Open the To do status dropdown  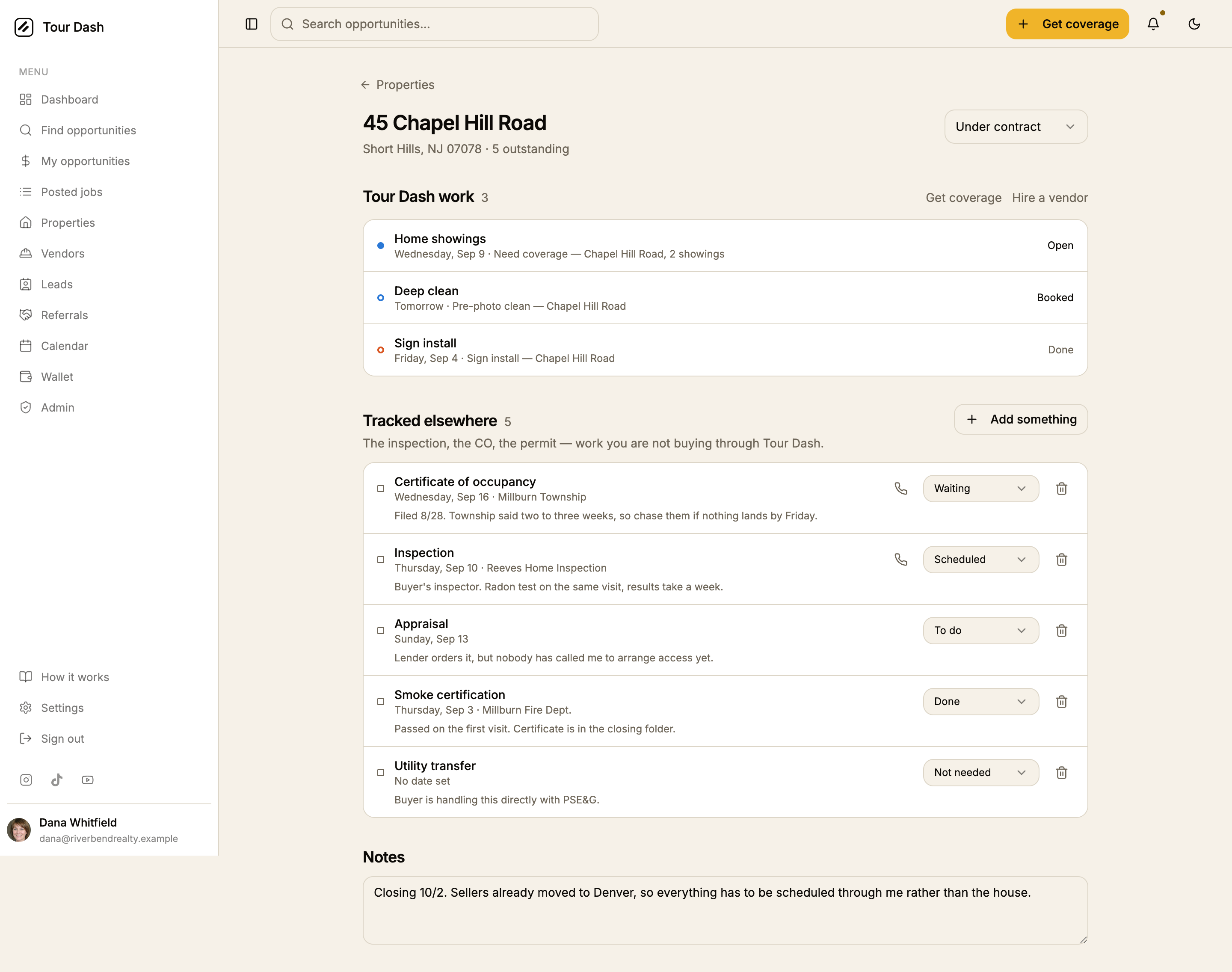click(980, 631)
